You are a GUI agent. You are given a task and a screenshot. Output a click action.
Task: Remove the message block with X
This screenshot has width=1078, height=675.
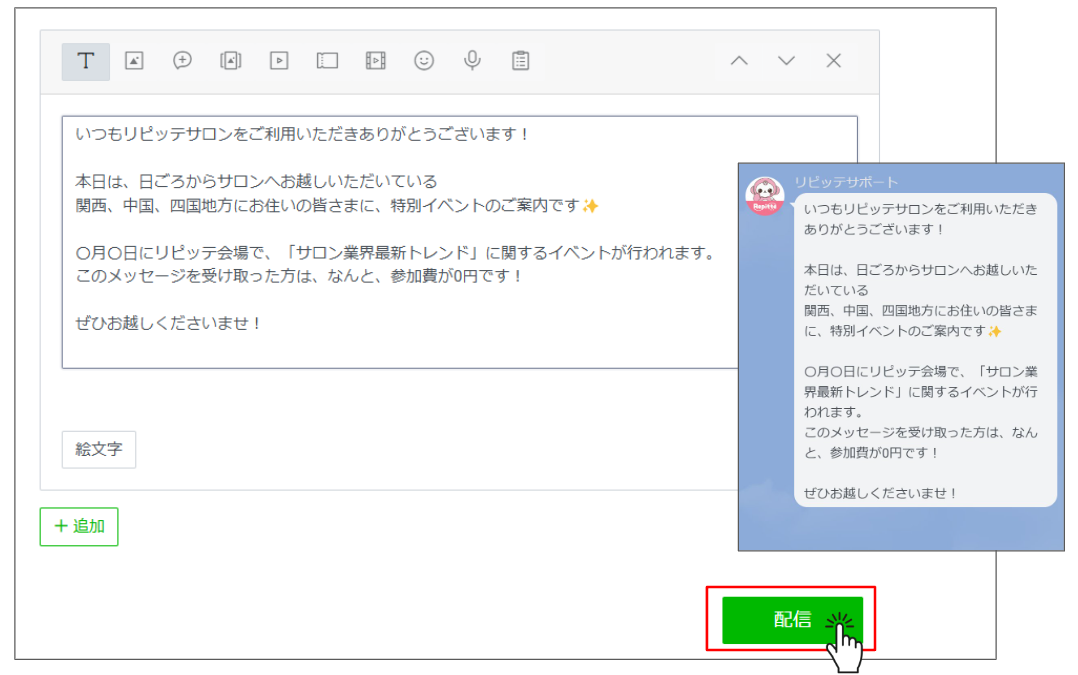834,60
